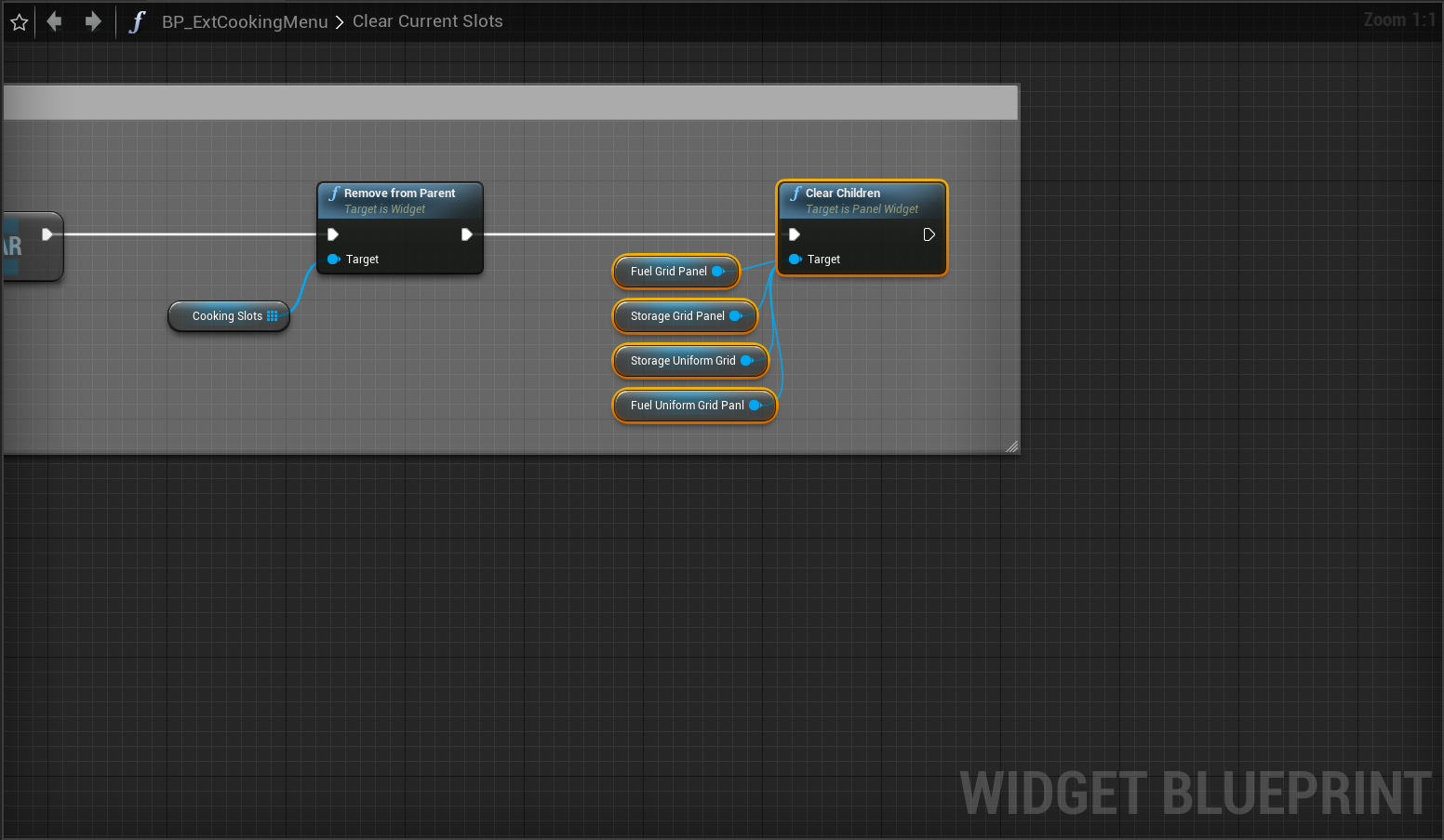
Task: Select the Clear Children node title
Action: coord(842,193)
